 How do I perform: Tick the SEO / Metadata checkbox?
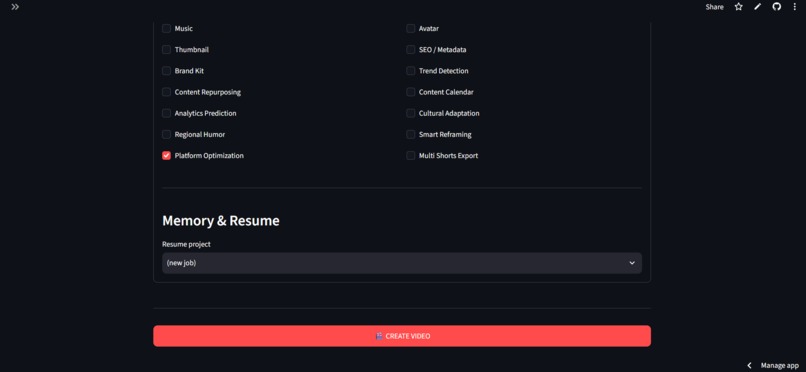pos(411,50)
